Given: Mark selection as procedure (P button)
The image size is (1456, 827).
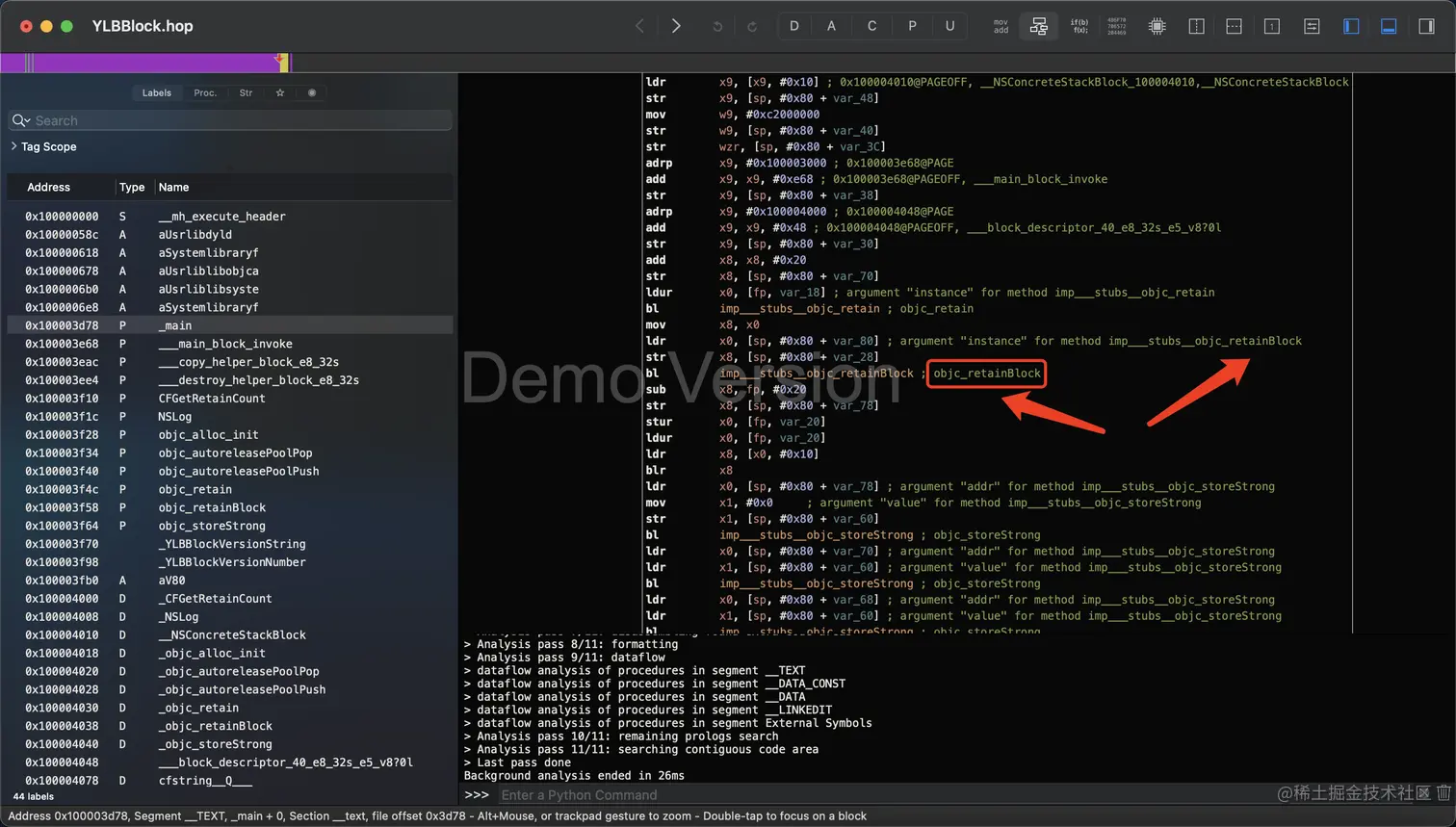Looking at the screenshot, I should (x=912, y=26).
